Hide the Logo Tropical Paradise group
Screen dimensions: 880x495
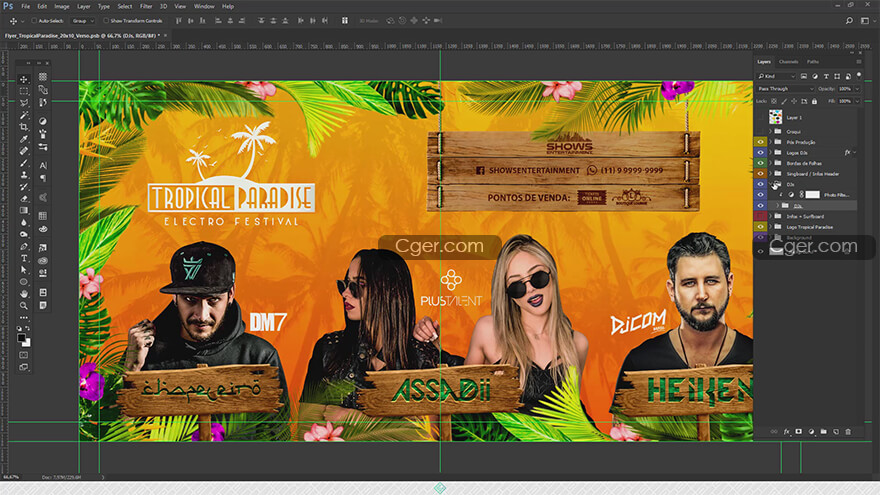click(x=760, y=227)
